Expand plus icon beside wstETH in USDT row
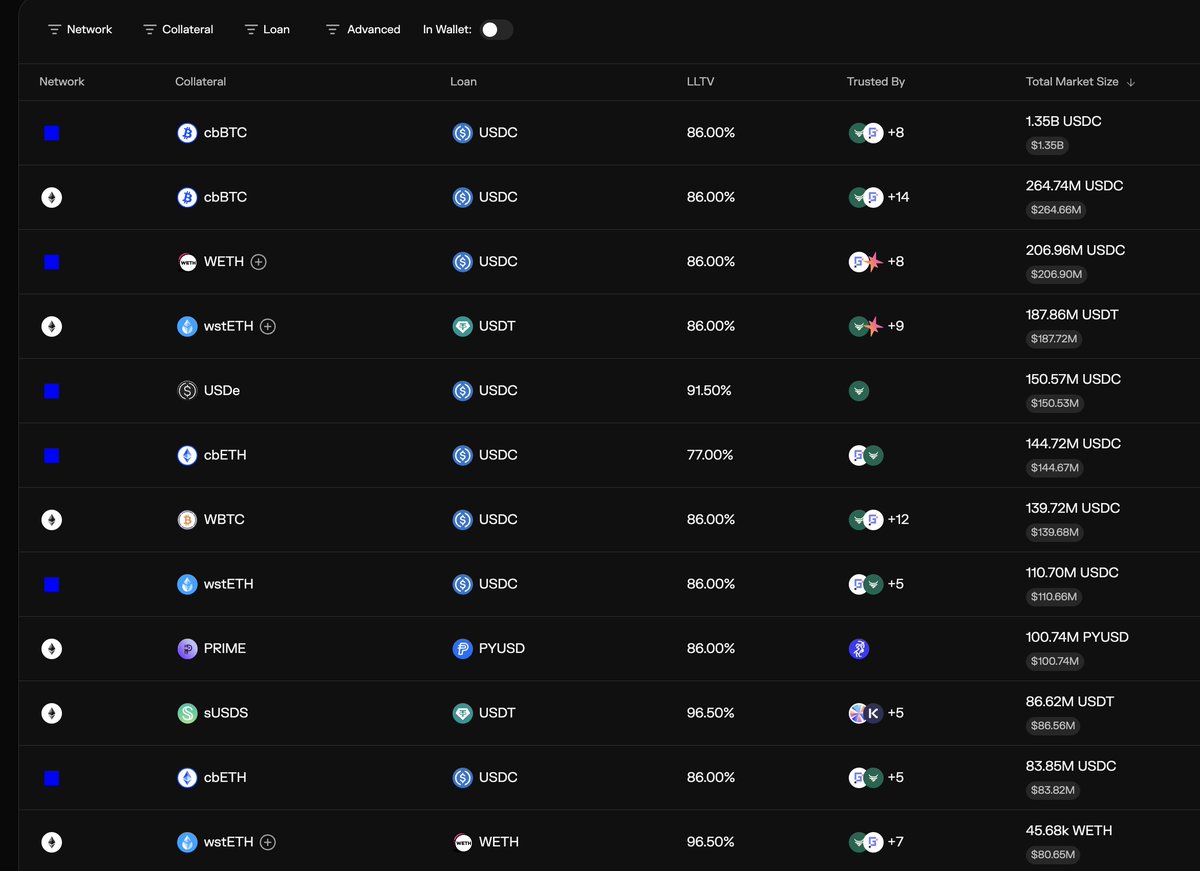Screen dimensions: 1200x871 pyautogui.click(x=268, y=326)
